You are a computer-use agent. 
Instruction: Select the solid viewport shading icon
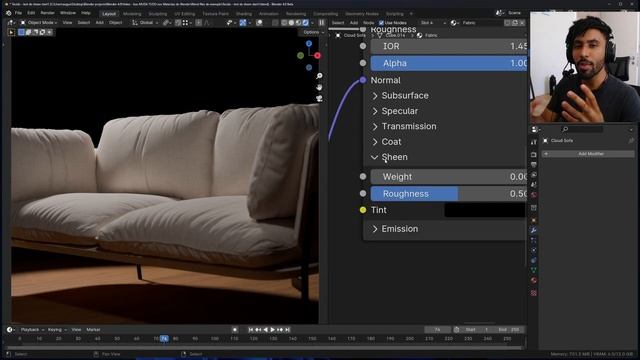tap(291, 23)
